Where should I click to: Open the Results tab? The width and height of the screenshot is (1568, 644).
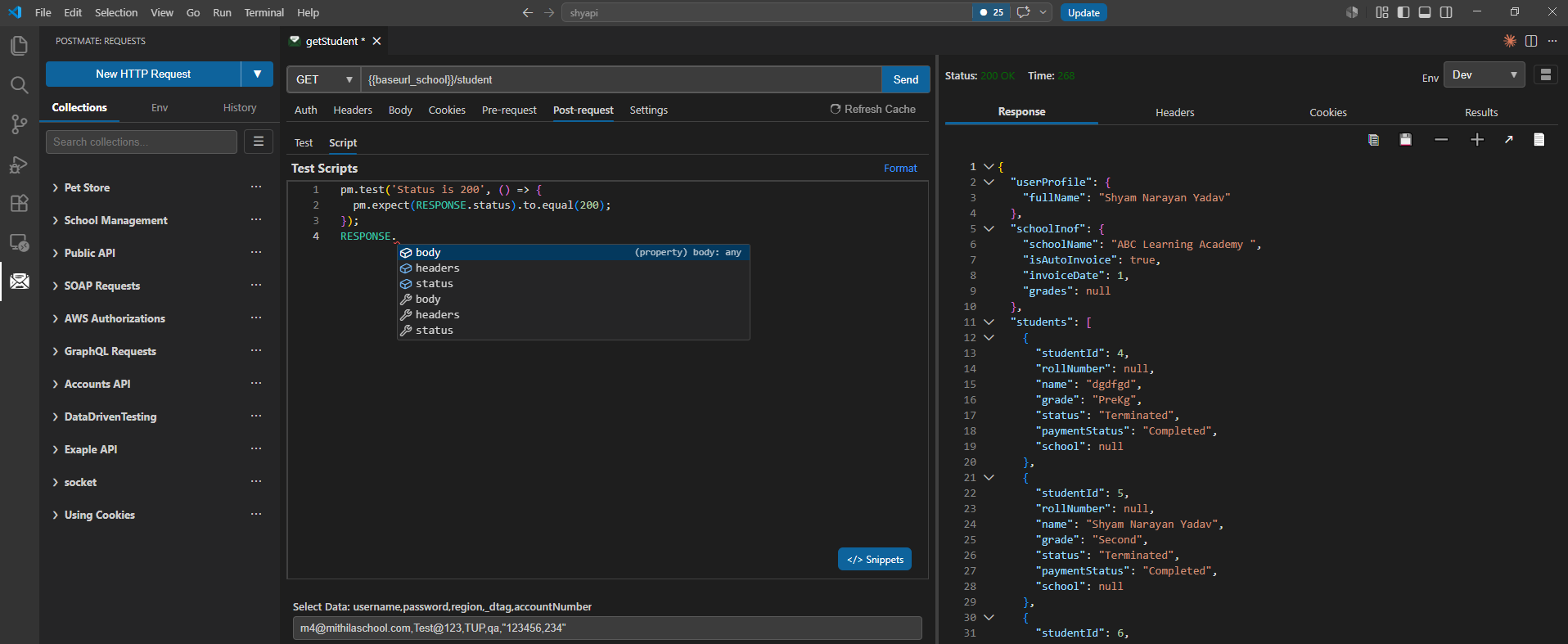click(1481, 112)
